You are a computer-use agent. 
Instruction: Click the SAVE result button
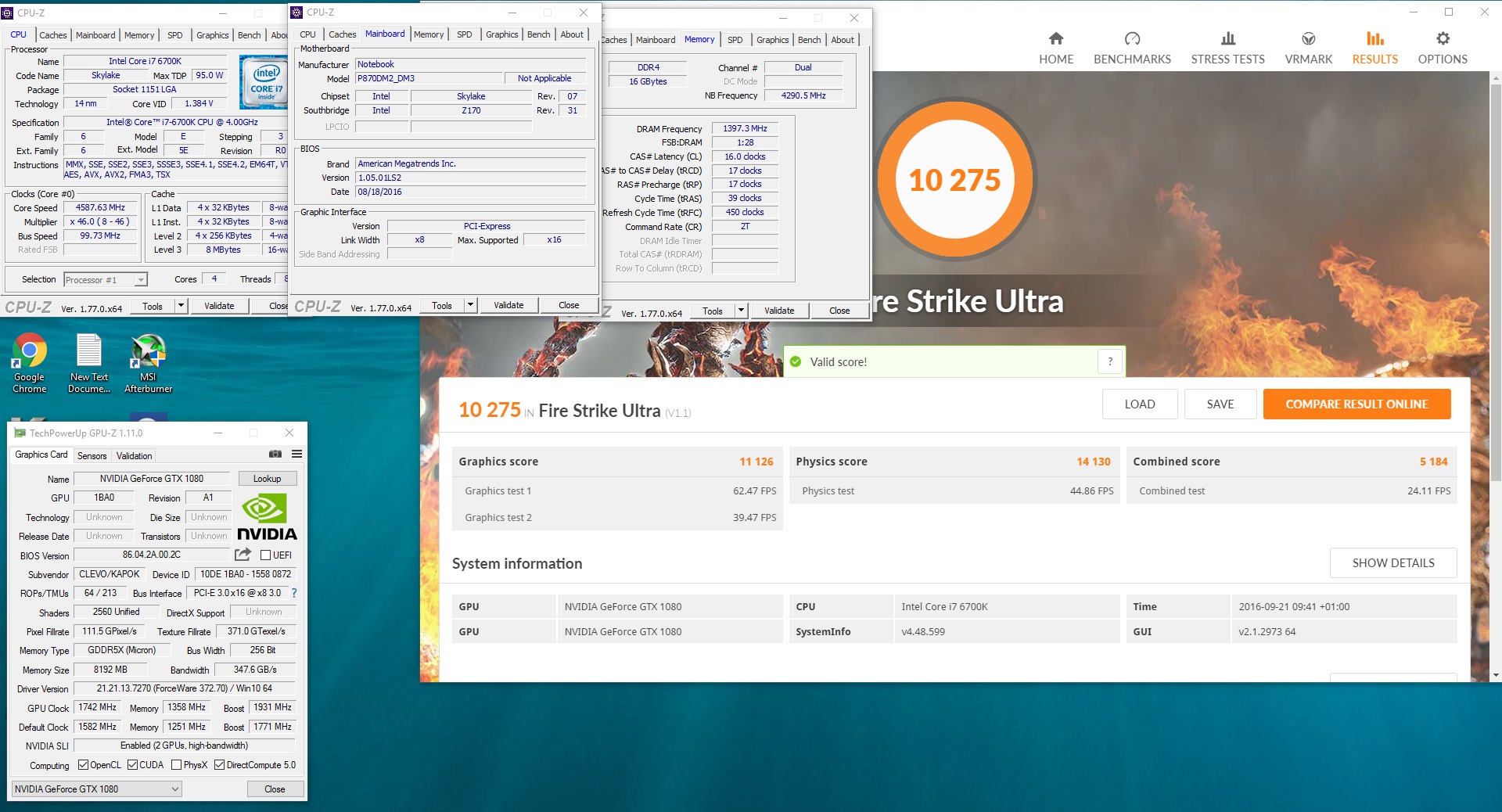(x=1220, y=404)
